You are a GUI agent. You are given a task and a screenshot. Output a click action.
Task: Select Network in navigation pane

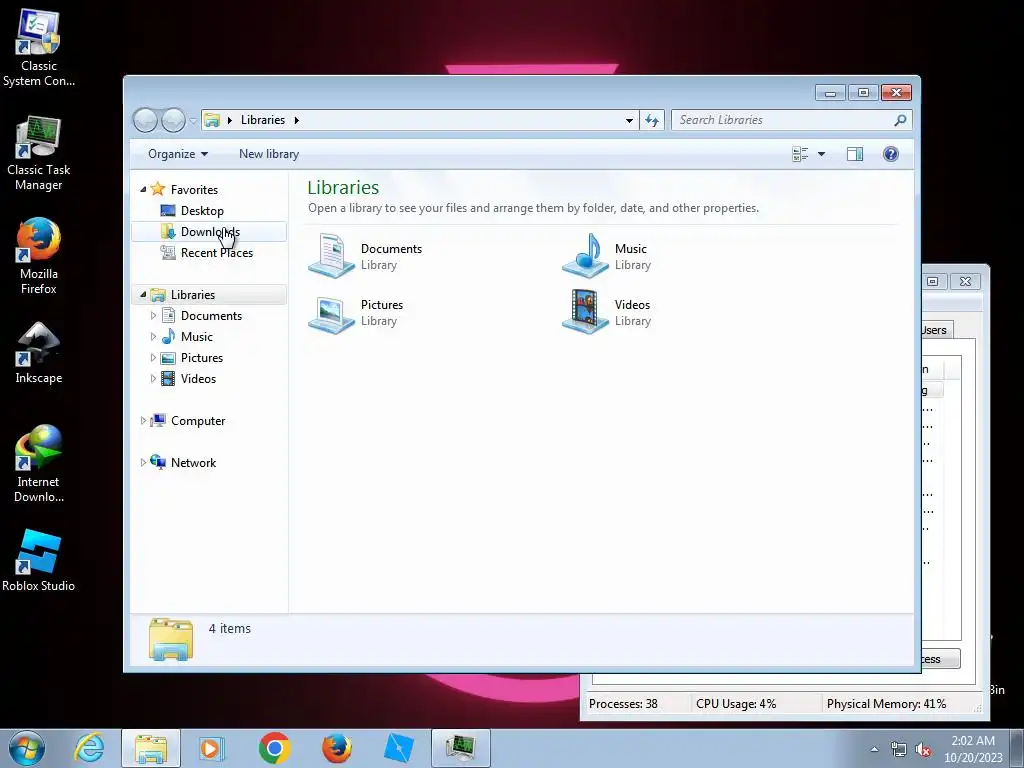193,462
